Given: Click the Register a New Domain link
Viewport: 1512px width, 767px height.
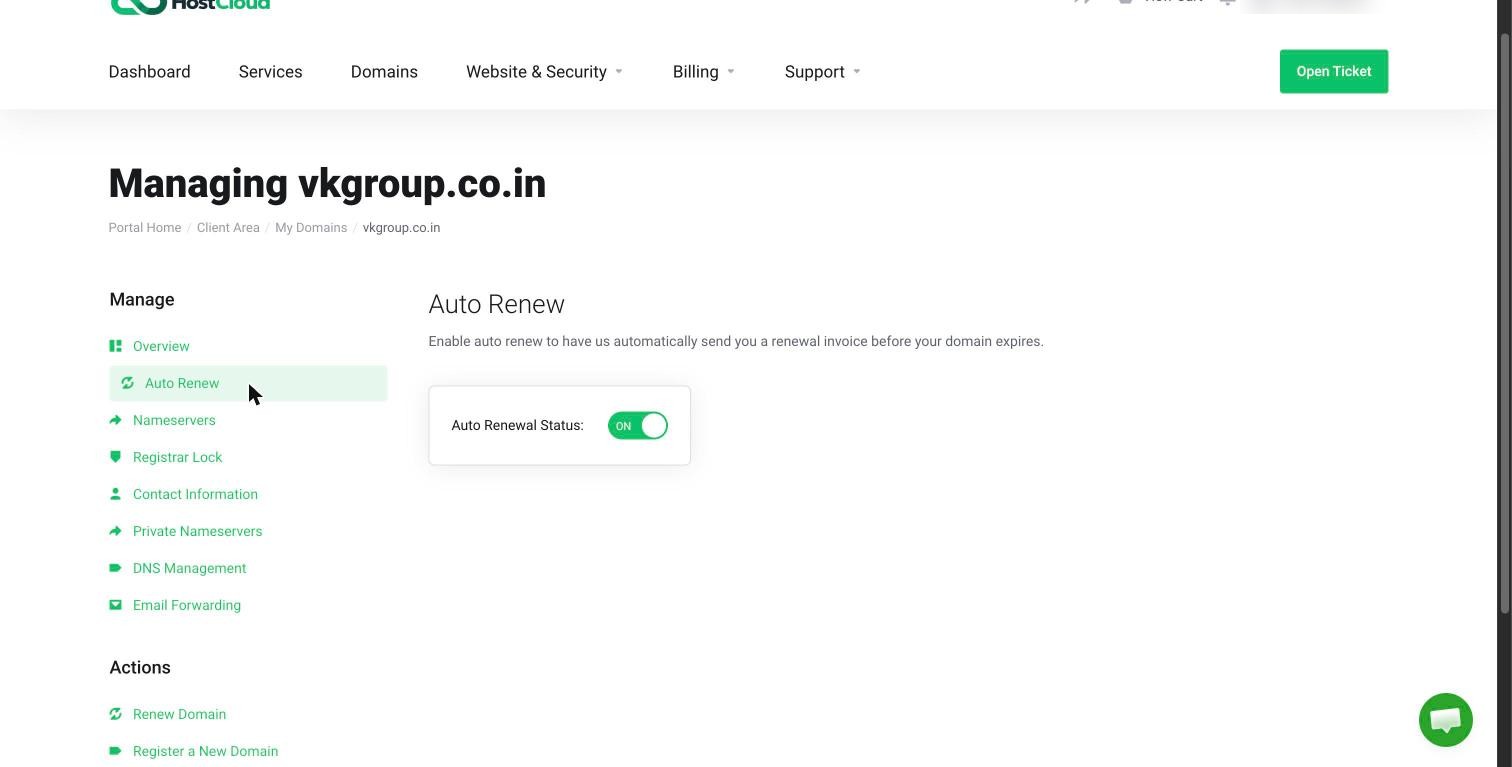Looking at the screenshot, I should [x=206, y=751].
